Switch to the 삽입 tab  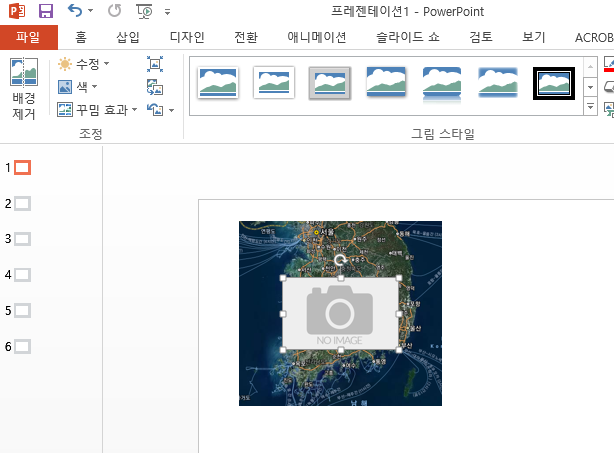coord(128,37)
